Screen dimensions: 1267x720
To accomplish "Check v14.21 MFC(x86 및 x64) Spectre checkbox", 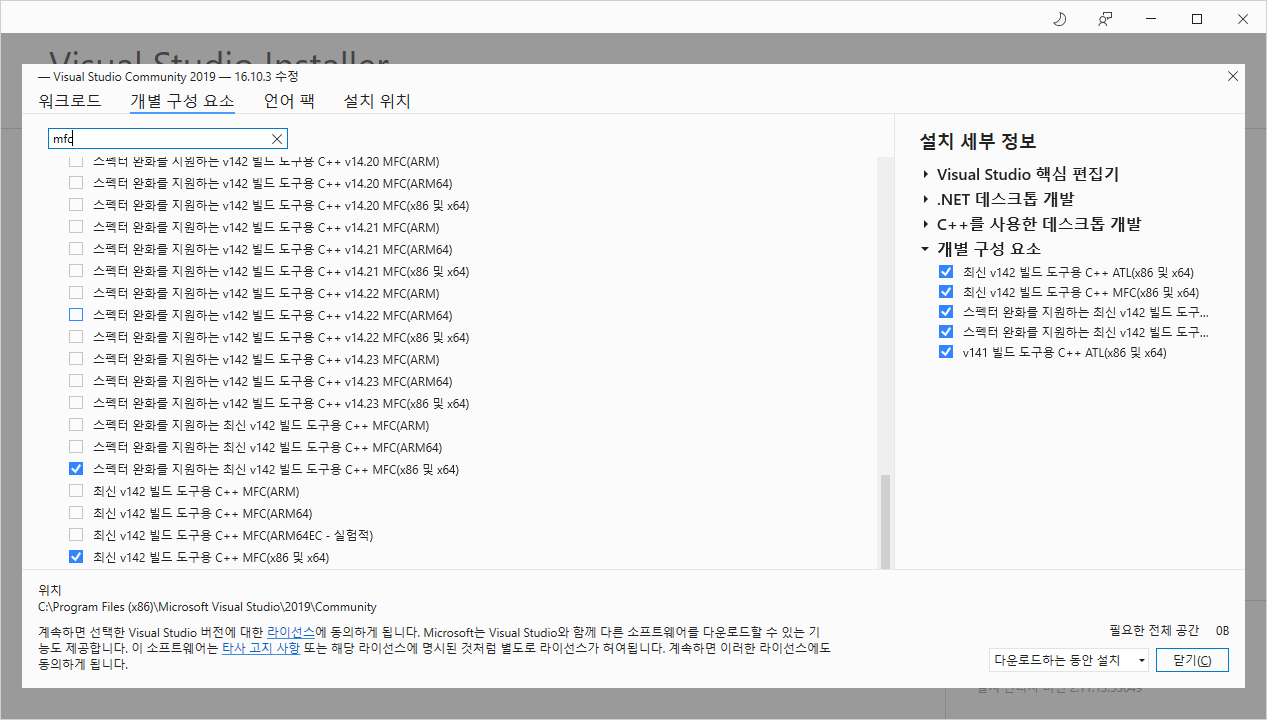I will click(x=76, y=271).
